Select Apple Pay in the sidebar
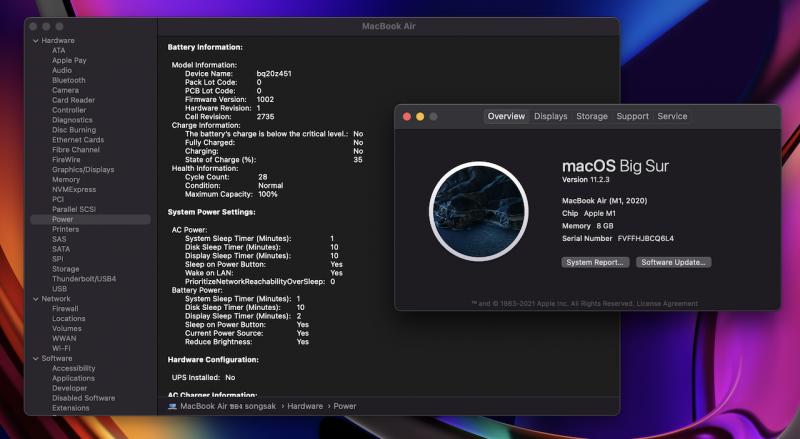 click(69, 60)
